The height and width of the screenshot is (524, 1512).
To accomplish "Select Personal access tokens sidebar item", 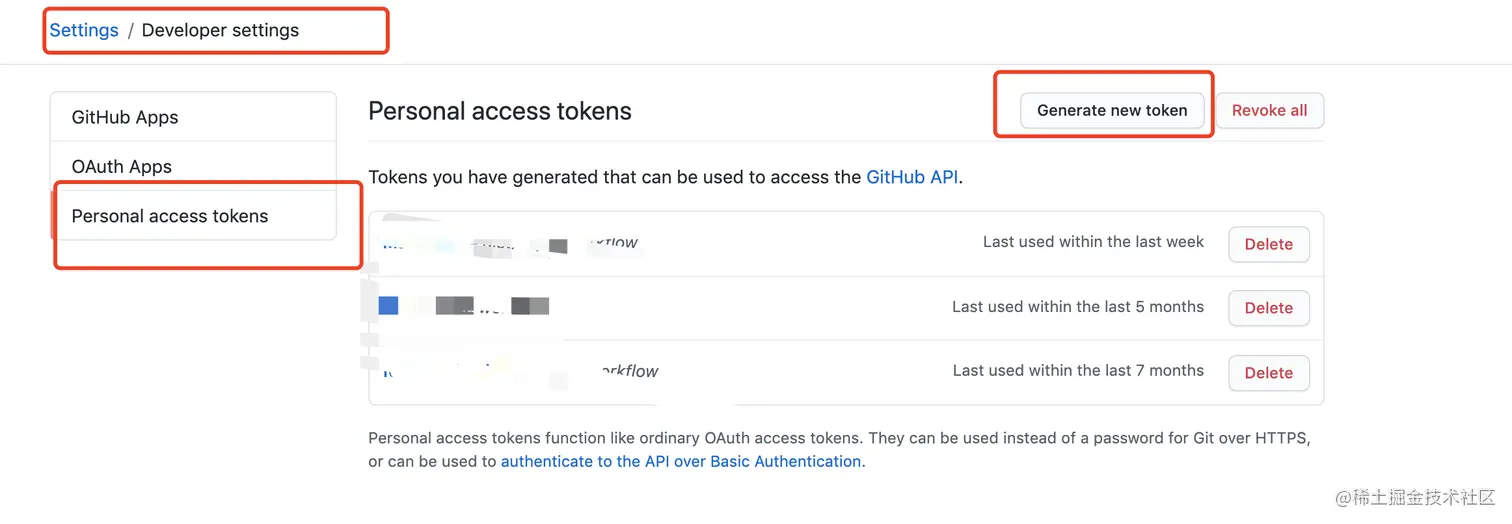I will point(170,216).
